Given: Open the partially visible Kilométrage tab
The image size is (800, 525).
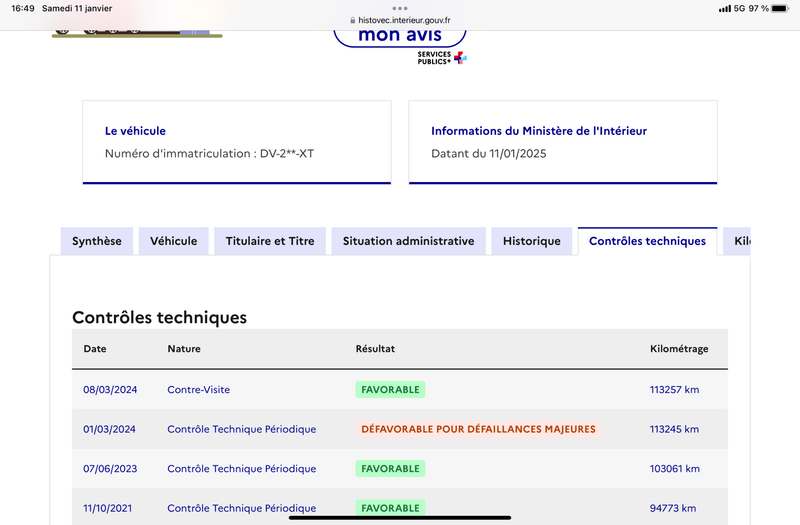Looking at the screenshot, I should 737,241.
